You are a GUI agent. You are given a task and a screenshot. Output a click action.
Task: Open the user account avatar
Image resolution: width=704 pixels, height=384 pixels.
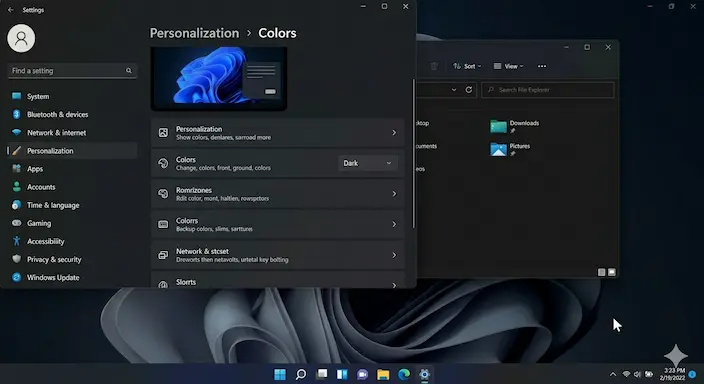coord(21,38)
